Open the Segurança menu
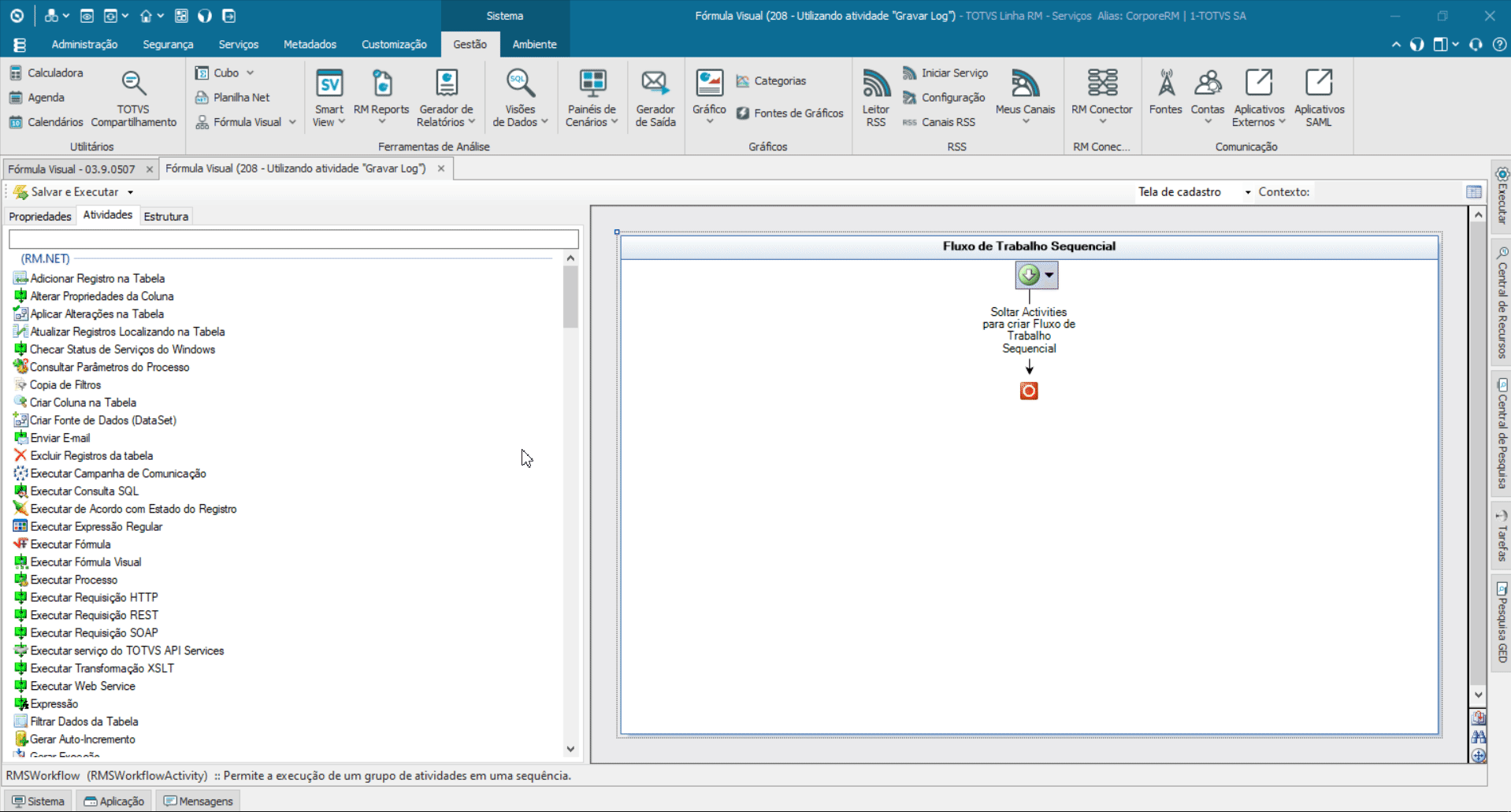 168,45
